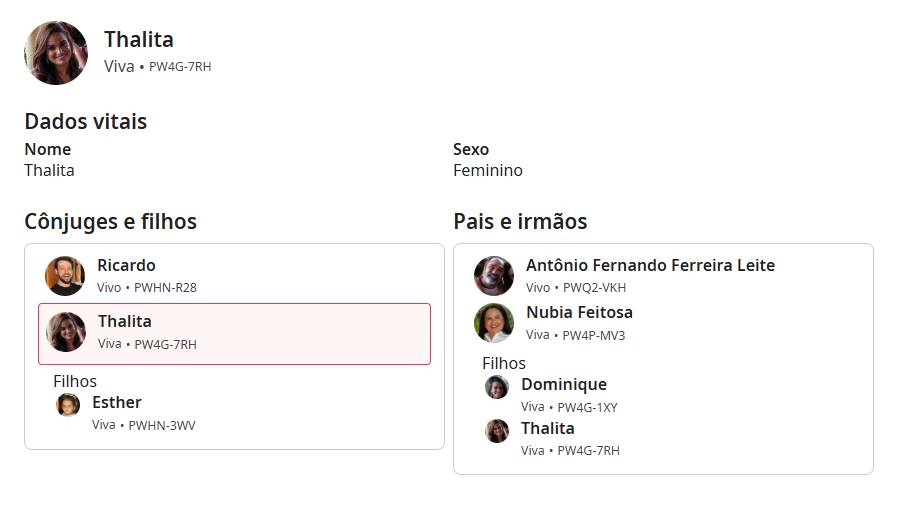Click Ricardo's ID PWHN-R28
Screen dimensions: 899x523
tap(165, 288)
